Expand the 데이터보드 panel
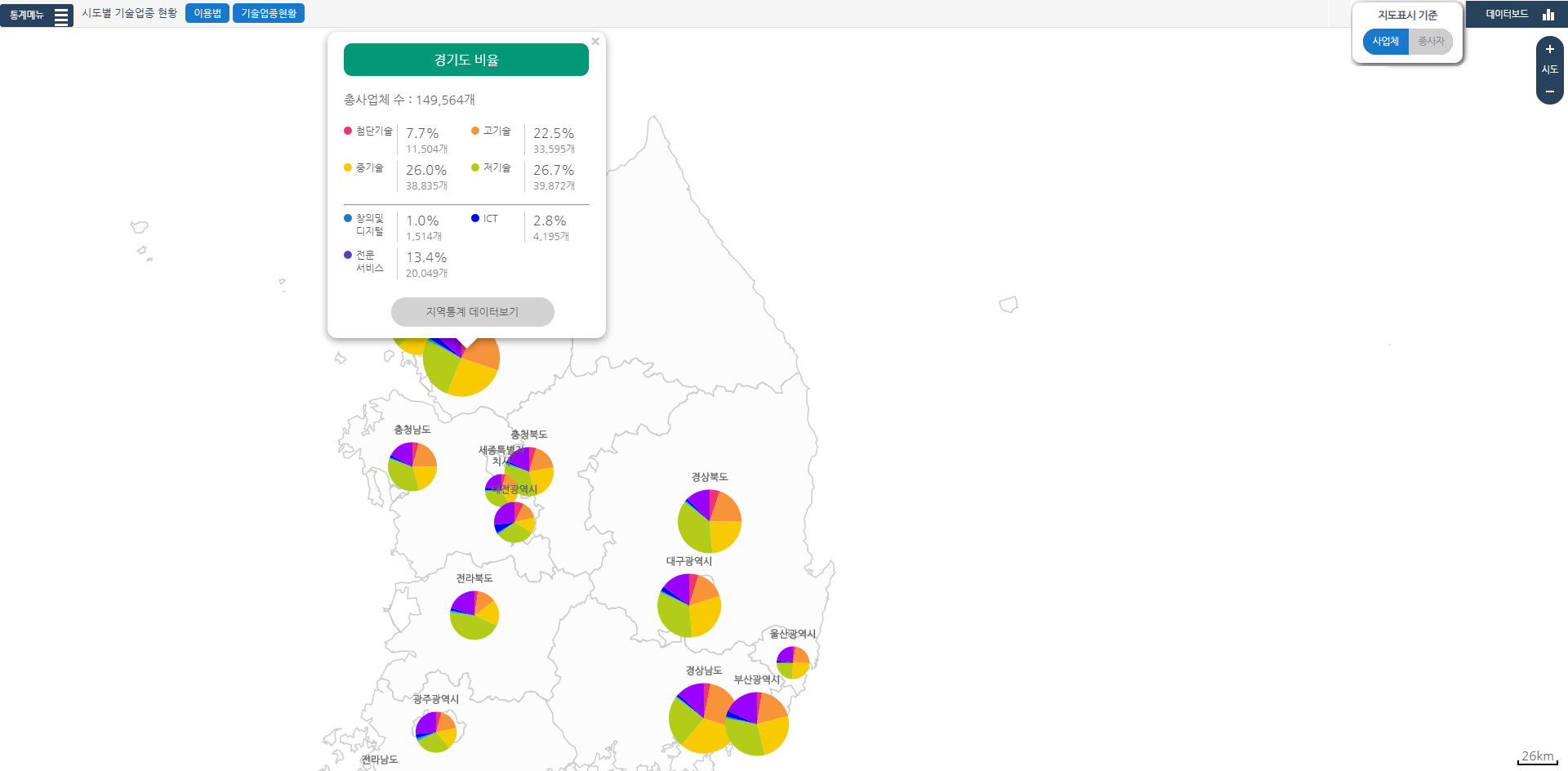This screenshot has width=1568, height=771. (x=1507, y=15)
